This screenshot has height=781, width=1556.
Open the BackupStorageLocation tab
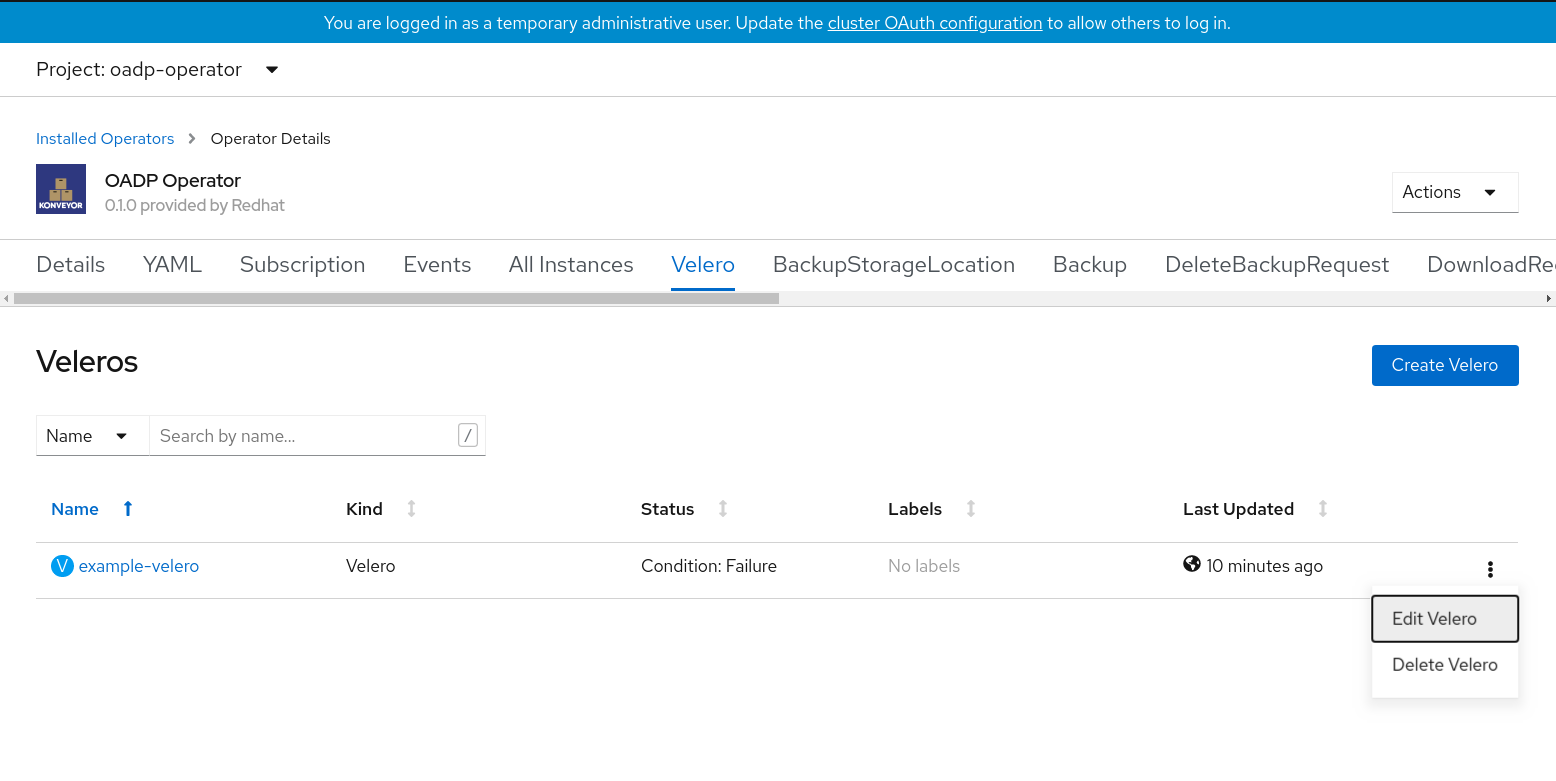tap(894, 264)
